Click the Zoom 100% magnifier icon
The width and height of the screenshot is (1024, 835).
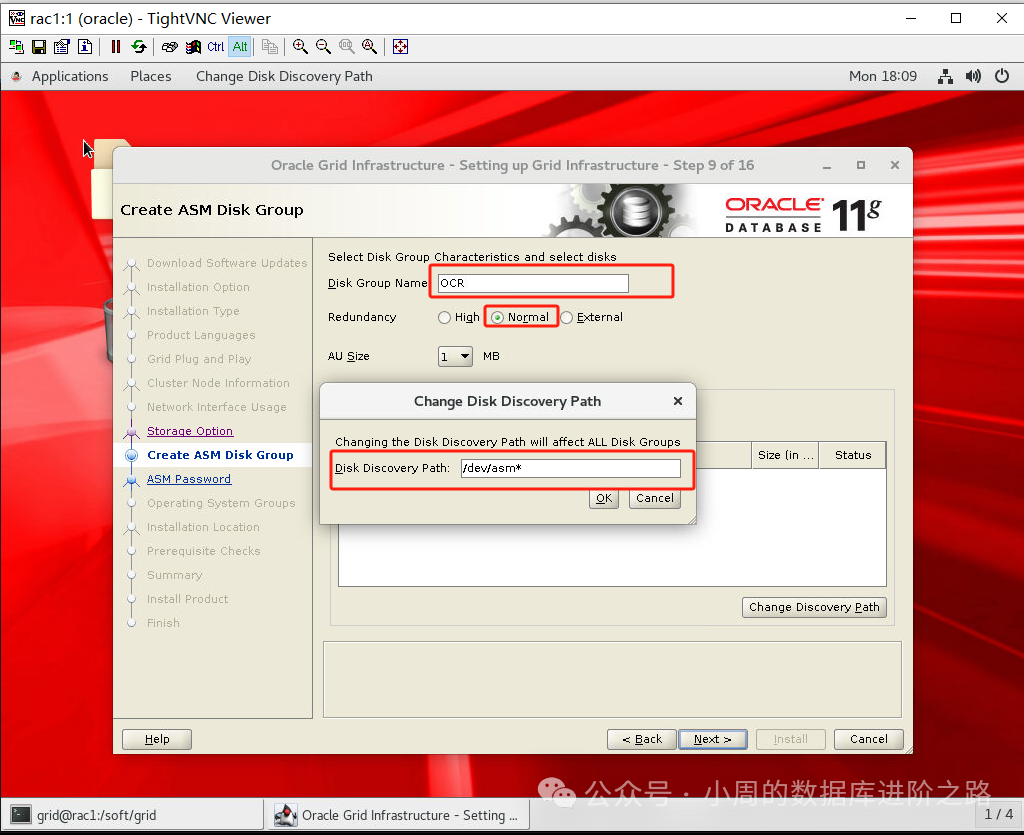[x=346, y=46]
